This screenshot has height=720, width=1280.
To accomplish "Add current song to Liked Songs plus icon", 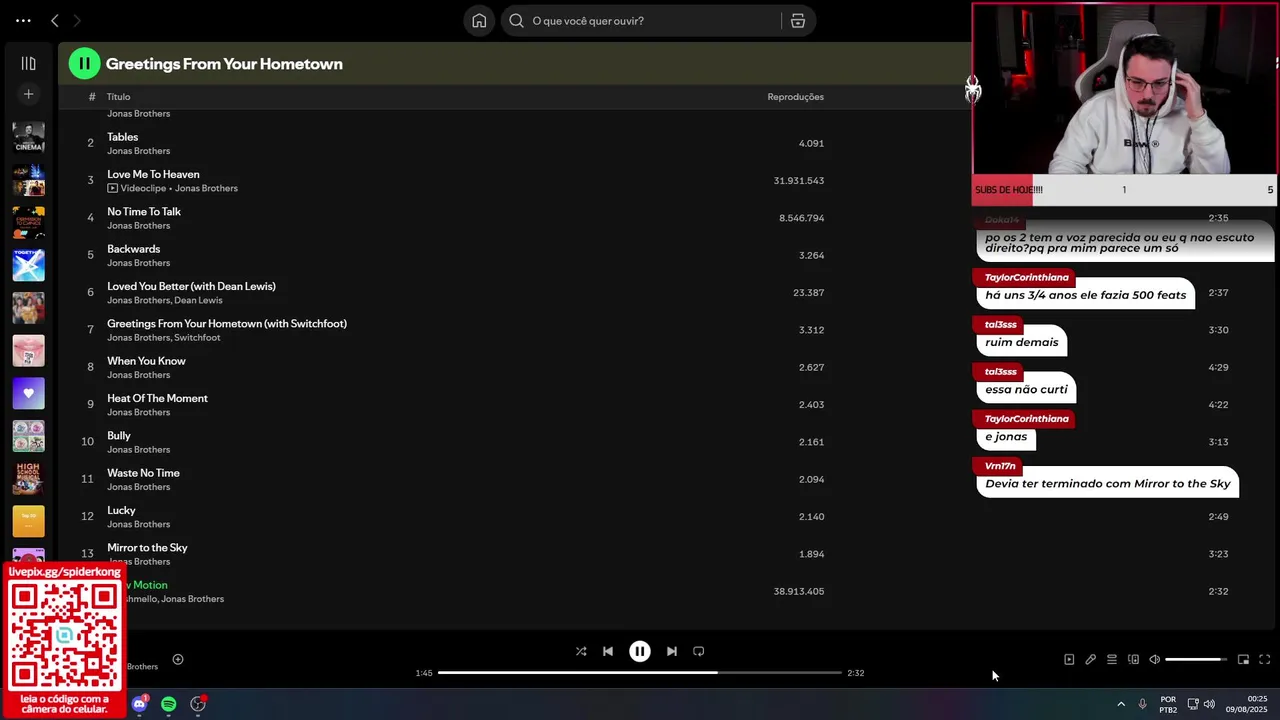I will tap(178, 659).
